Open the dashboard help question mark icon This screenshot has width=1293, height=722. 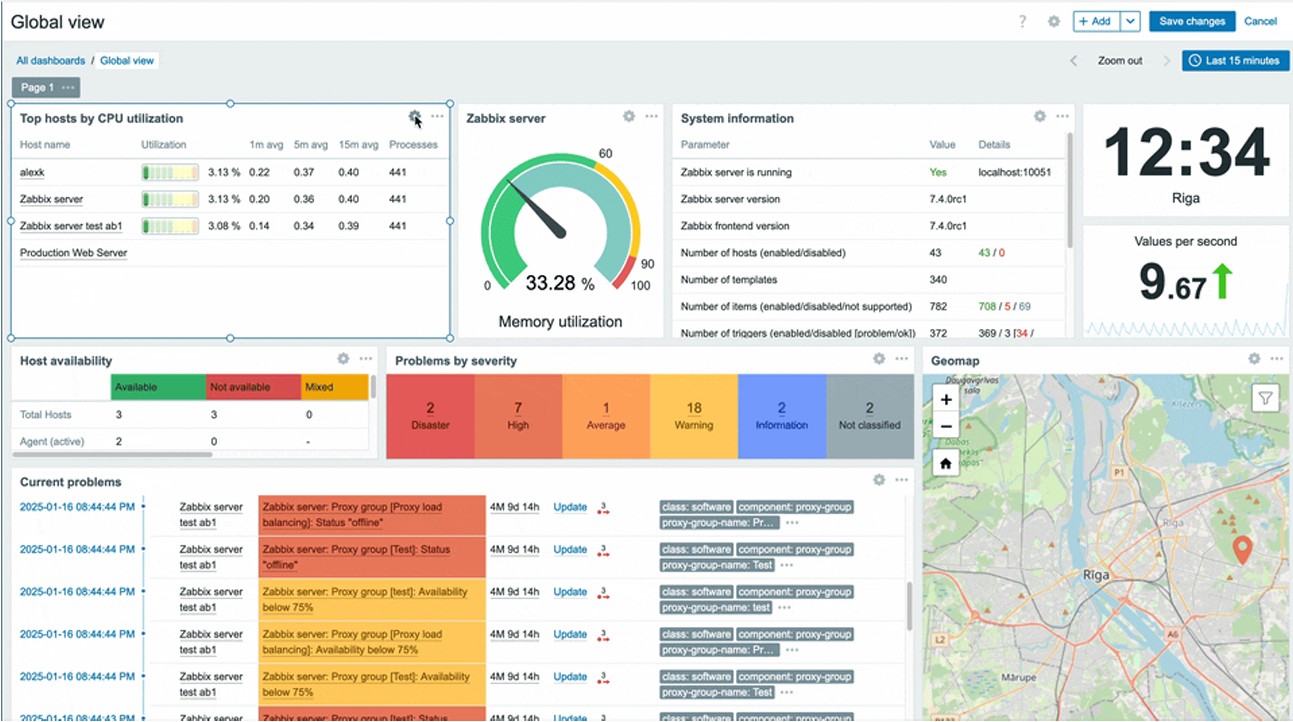click(1021, 21)
